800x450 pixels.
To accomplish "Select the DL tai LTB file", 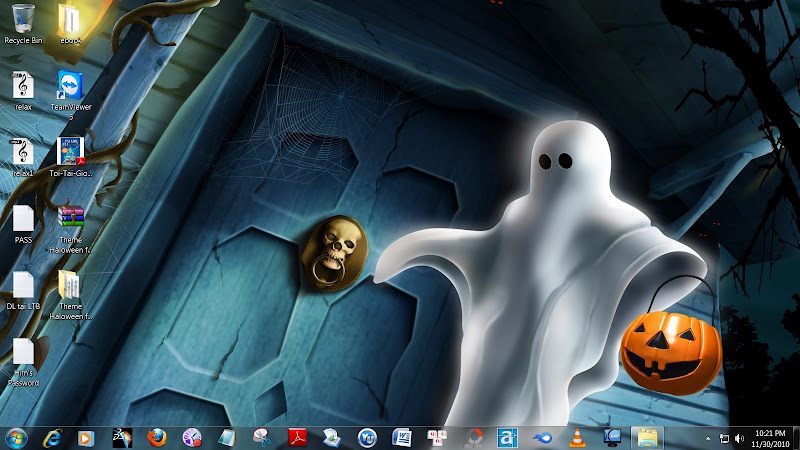I will tap(23, 291).
